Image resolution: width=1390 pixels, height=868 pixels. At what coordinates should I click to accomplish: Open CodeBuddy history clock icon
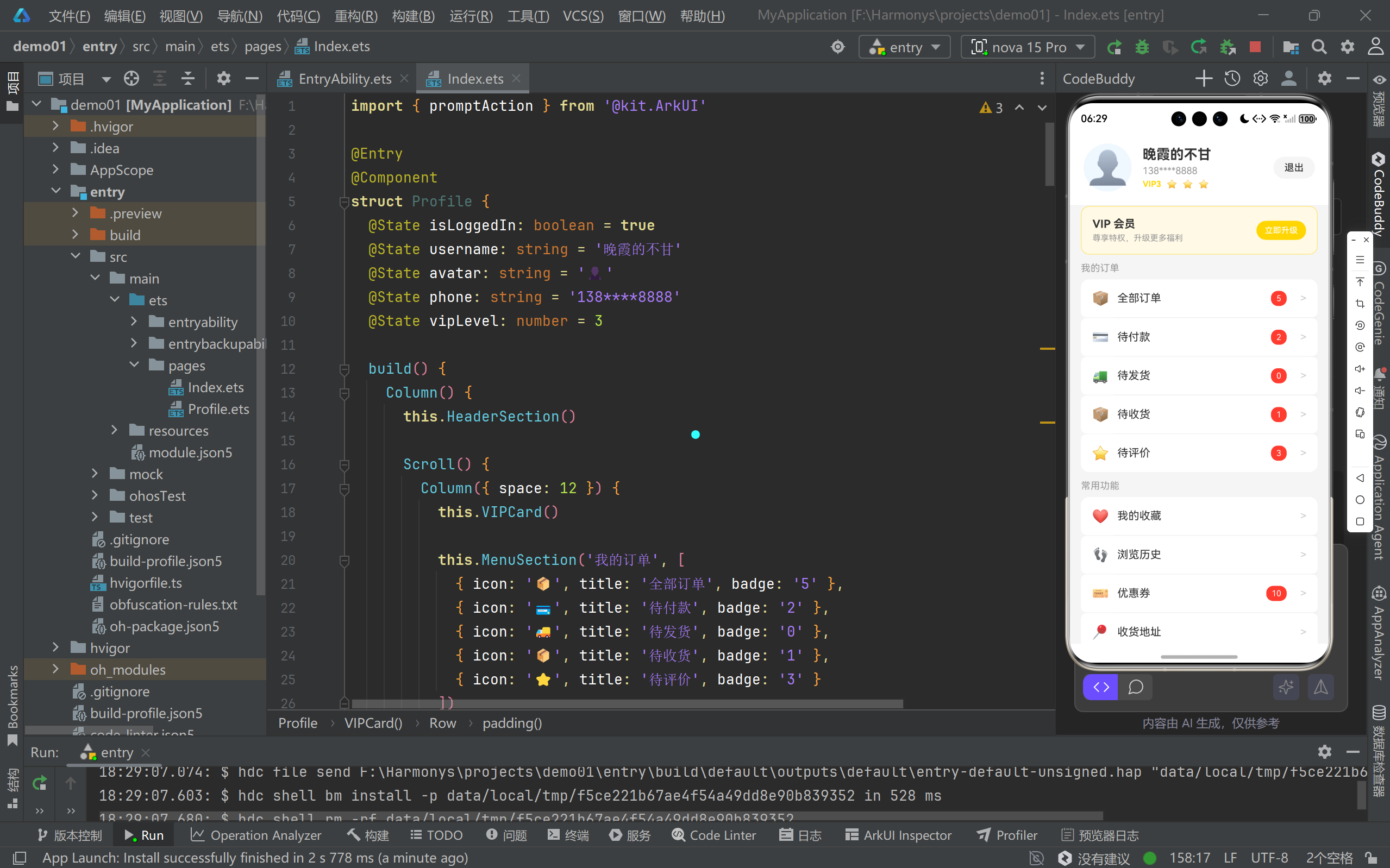click(x=1232, y=79)
